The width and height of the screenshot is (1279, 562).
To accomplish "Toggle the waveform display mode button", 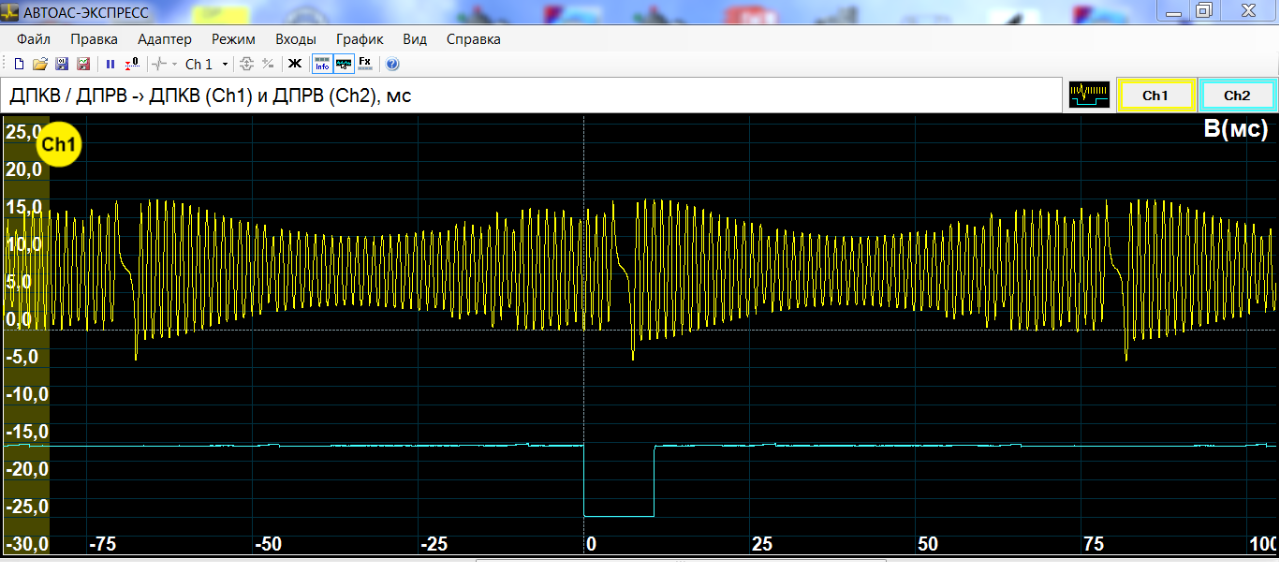I will tap(344, 64).
